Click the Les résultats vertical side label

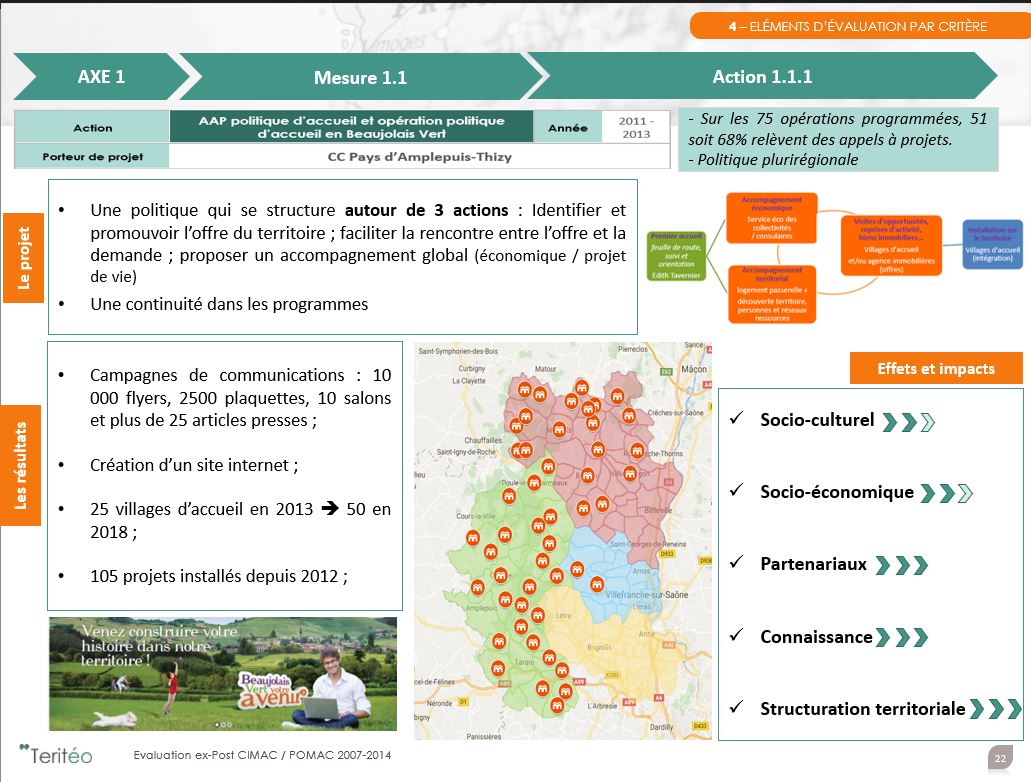(x=22, y=465)
